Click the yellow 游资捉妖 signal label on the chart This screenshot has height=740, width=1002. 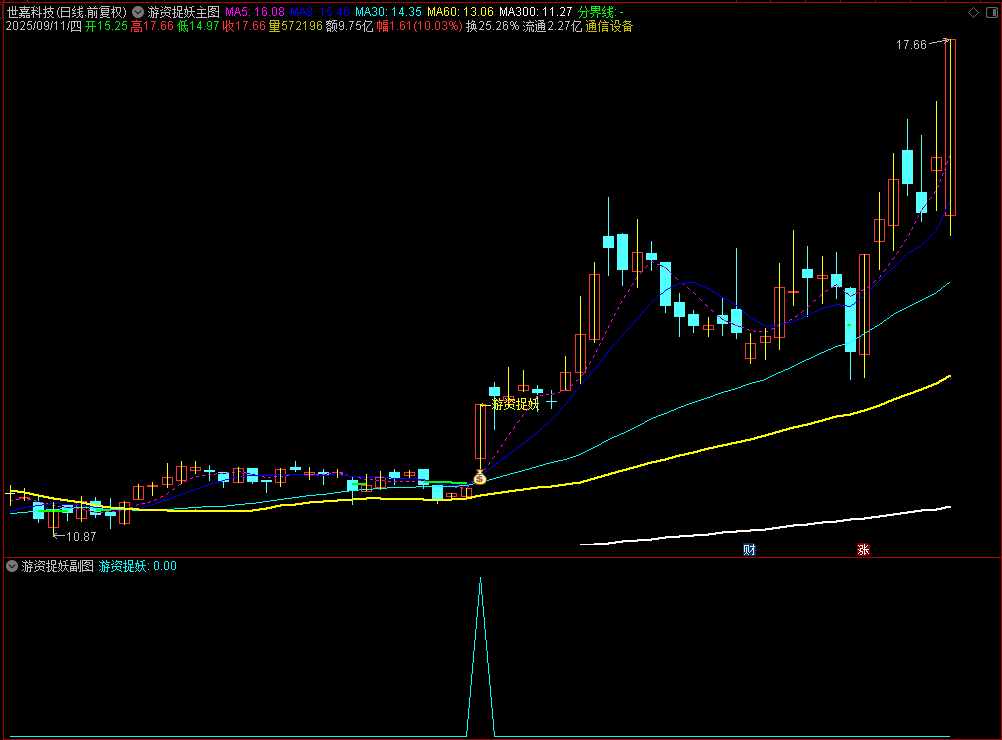515,404
